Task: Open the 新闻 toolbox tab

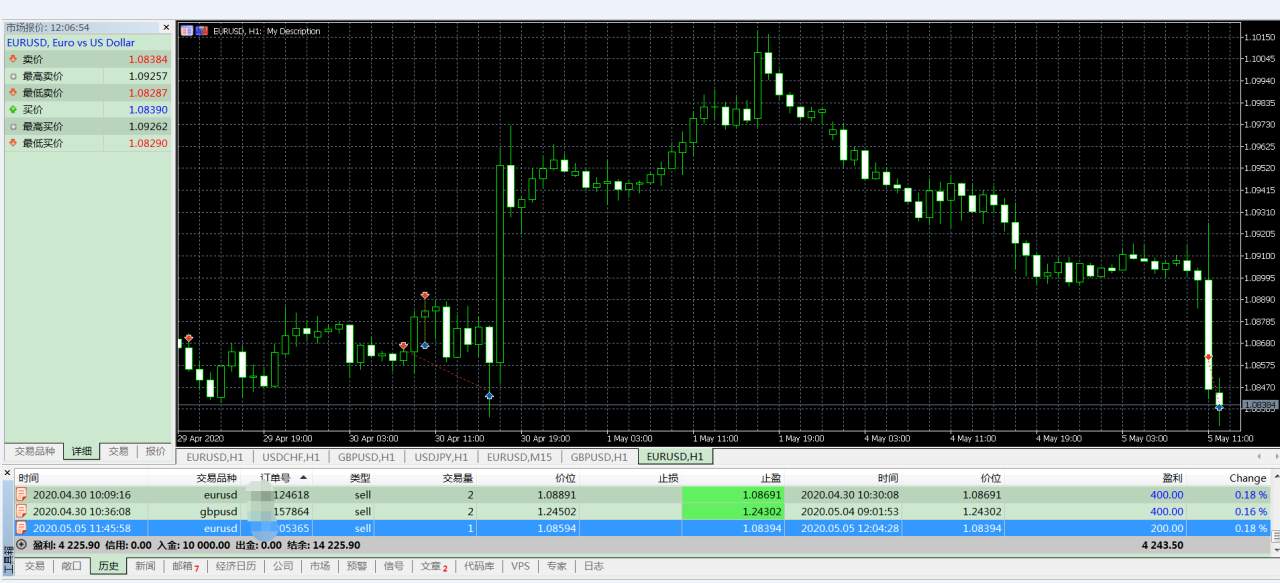Action: pos(145,566)
